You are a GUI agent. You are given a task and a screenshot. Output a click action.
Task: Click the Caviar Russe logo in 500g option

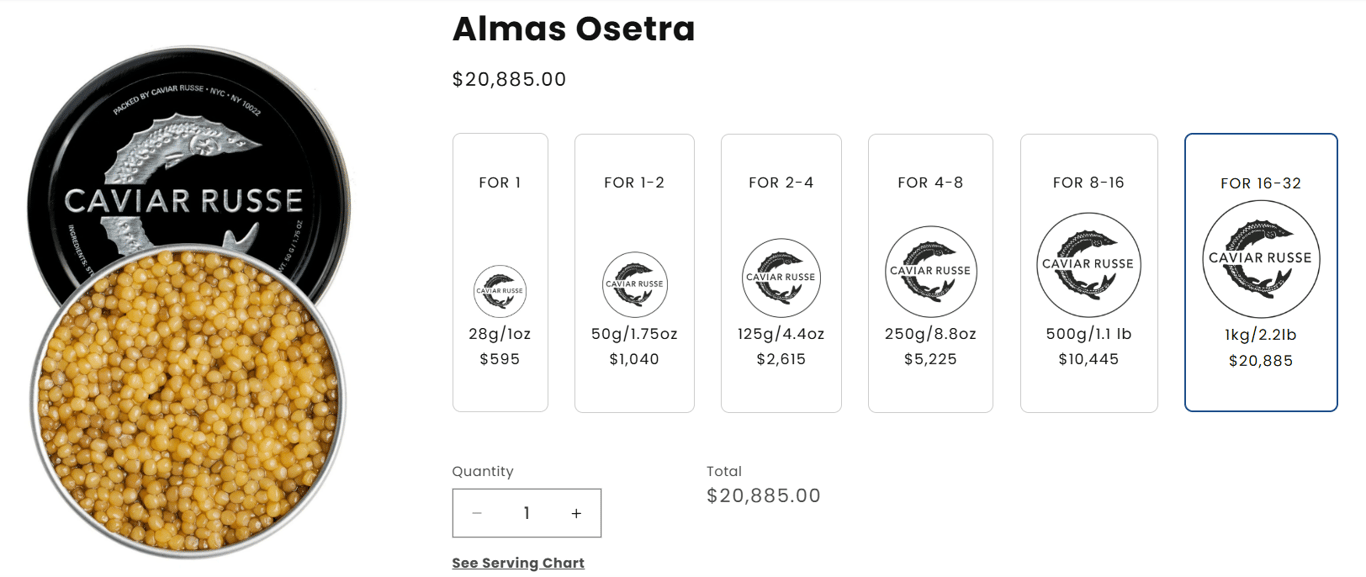pos(1088,264)
